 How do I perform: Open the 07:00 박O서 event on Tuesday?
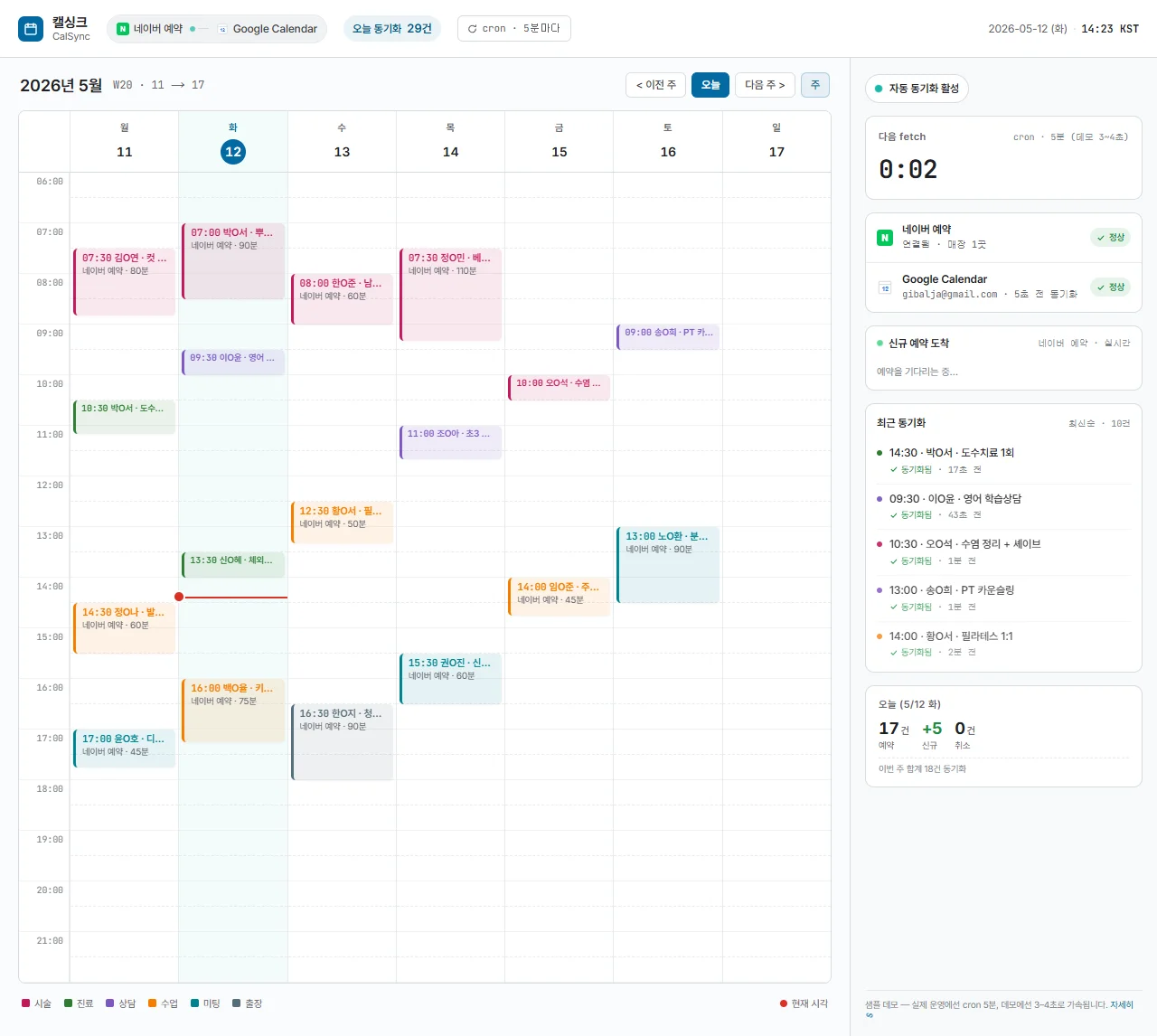[233, 261]
